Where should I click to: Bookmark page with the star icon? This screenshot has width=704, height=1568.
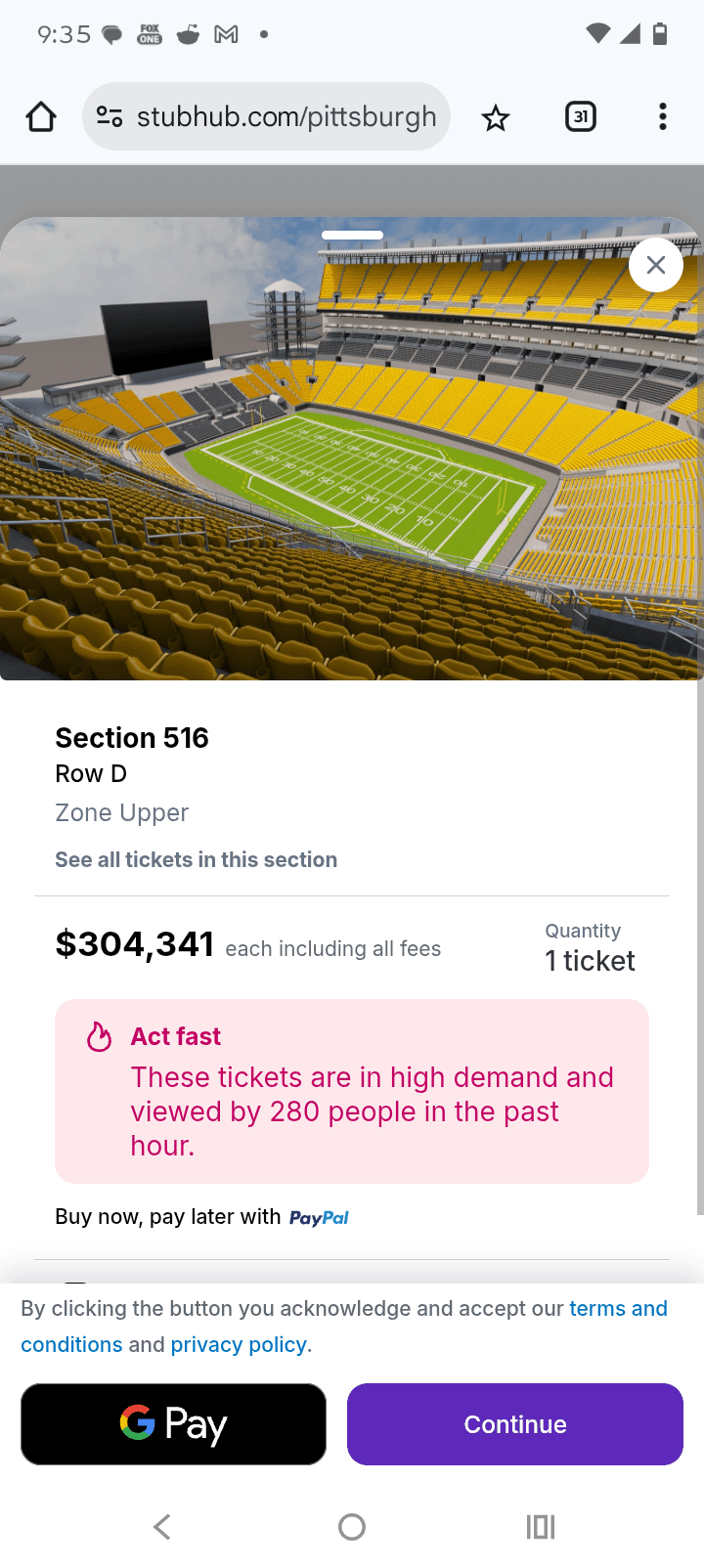pos(496,118)
